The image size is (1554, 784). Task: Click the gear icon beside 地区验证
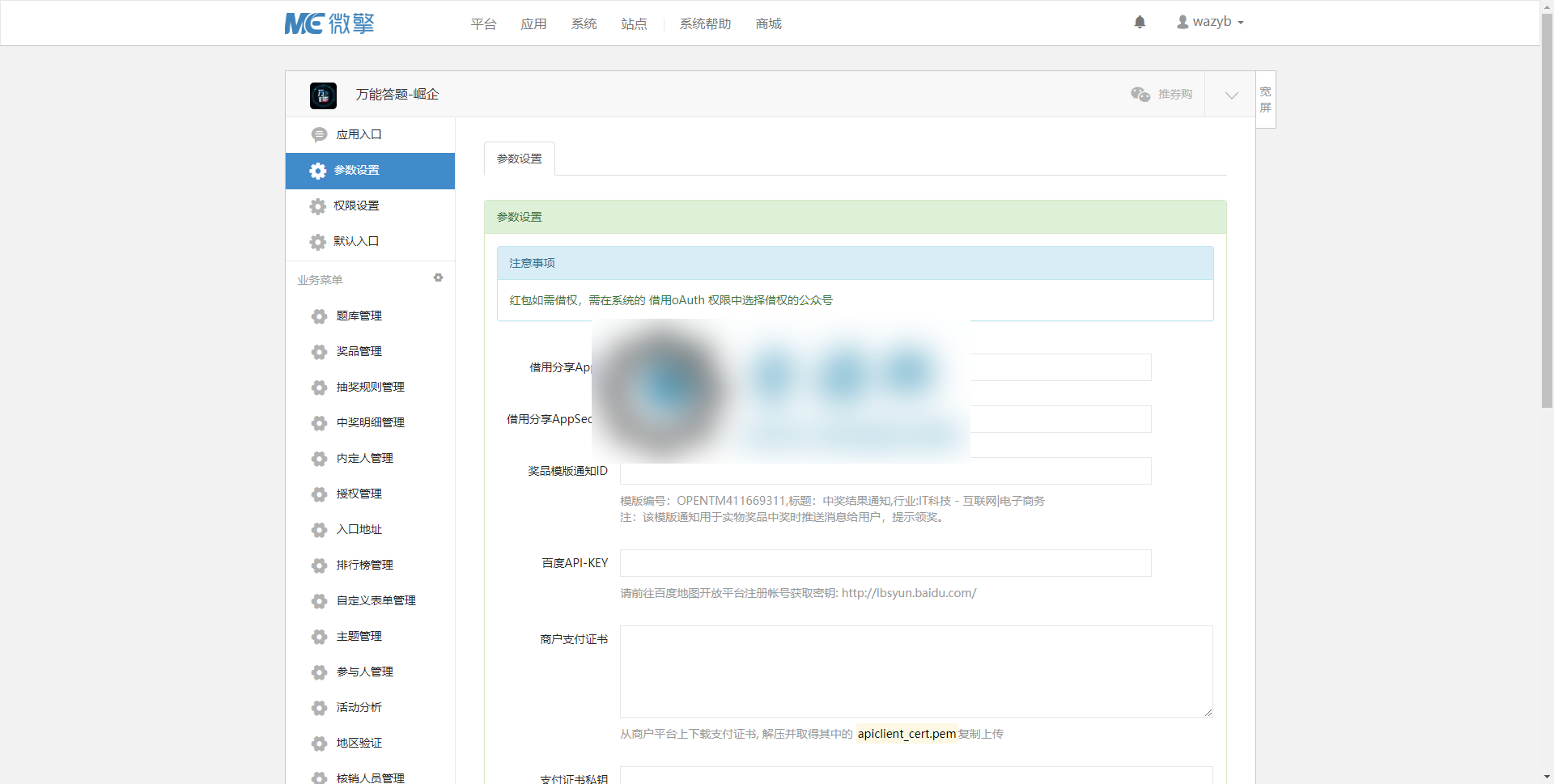320,744
